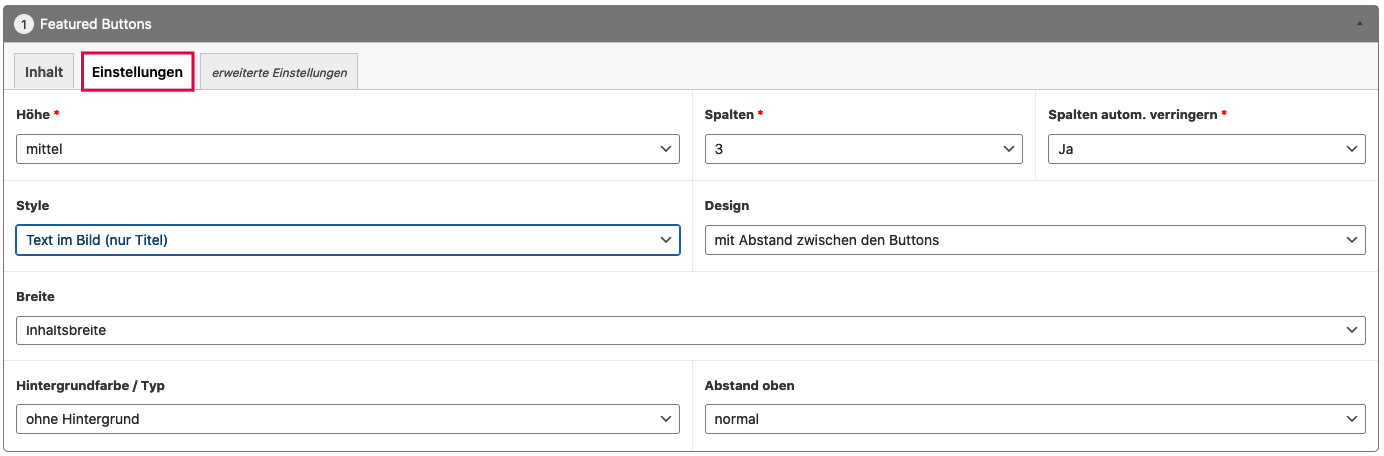The height and width of the screenshot is (456, 1384).
Task: Click the Design field label
Action: tap(727, 206)
